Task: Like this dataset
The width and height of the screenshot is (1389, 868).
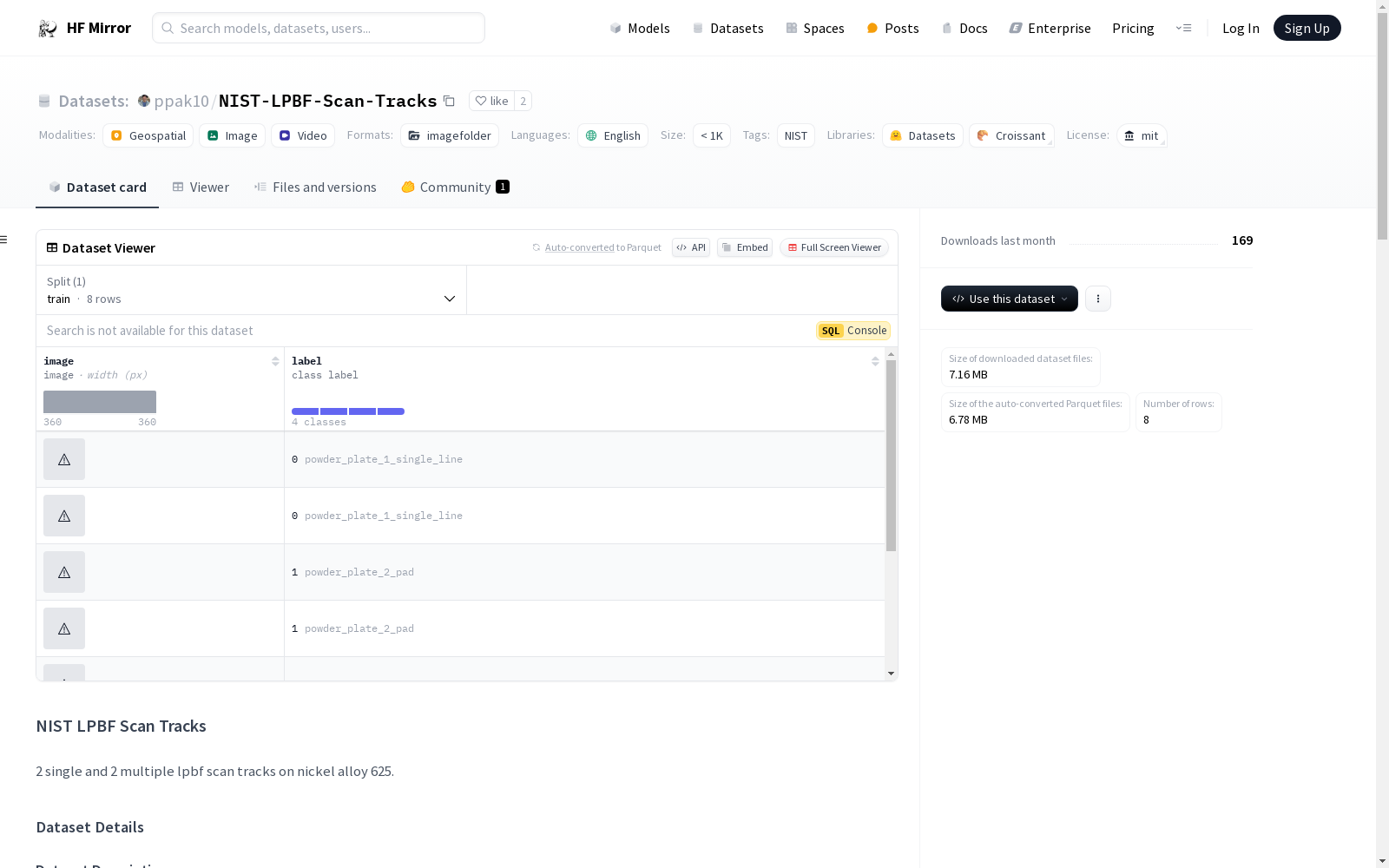Action: [491, 101]
